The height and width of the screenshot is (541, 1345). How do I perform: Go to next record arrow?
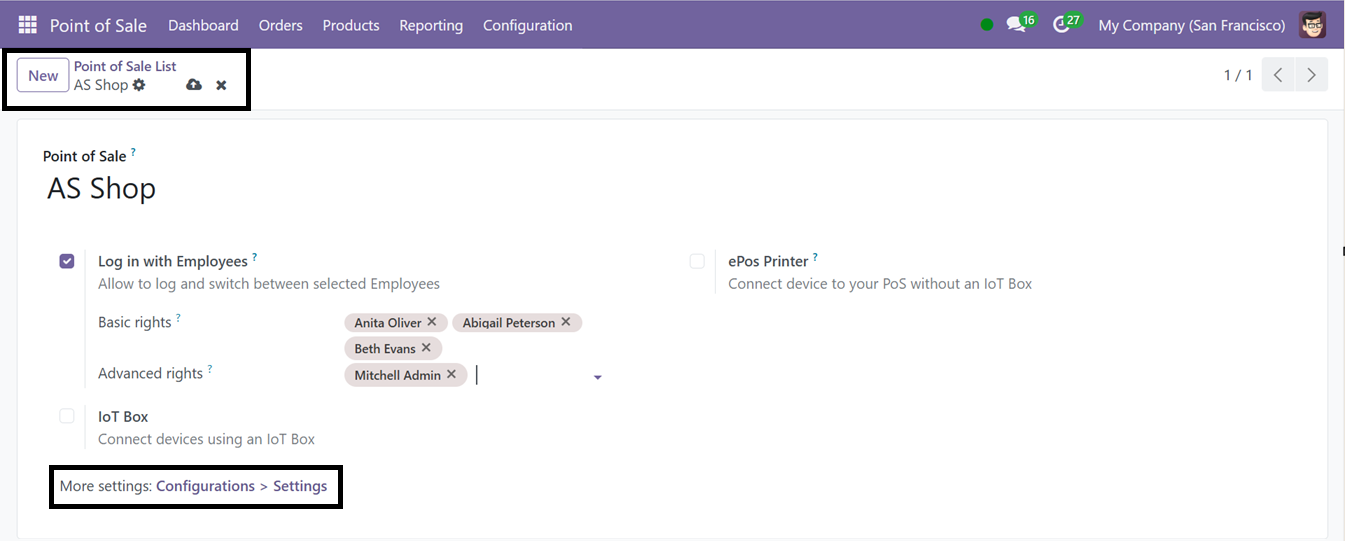click(x=1311, y=75)
